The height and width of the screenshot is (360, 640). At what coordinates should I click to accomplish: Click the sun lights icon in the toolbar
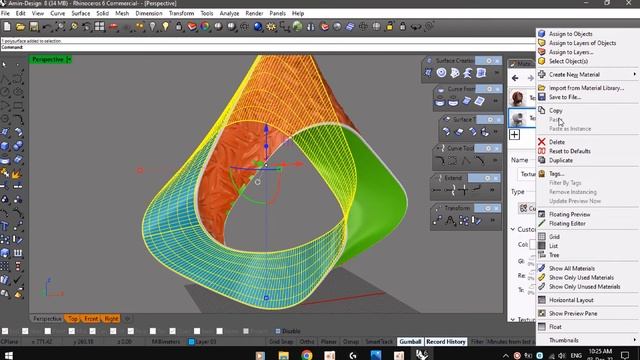click(x=271, y=27)
